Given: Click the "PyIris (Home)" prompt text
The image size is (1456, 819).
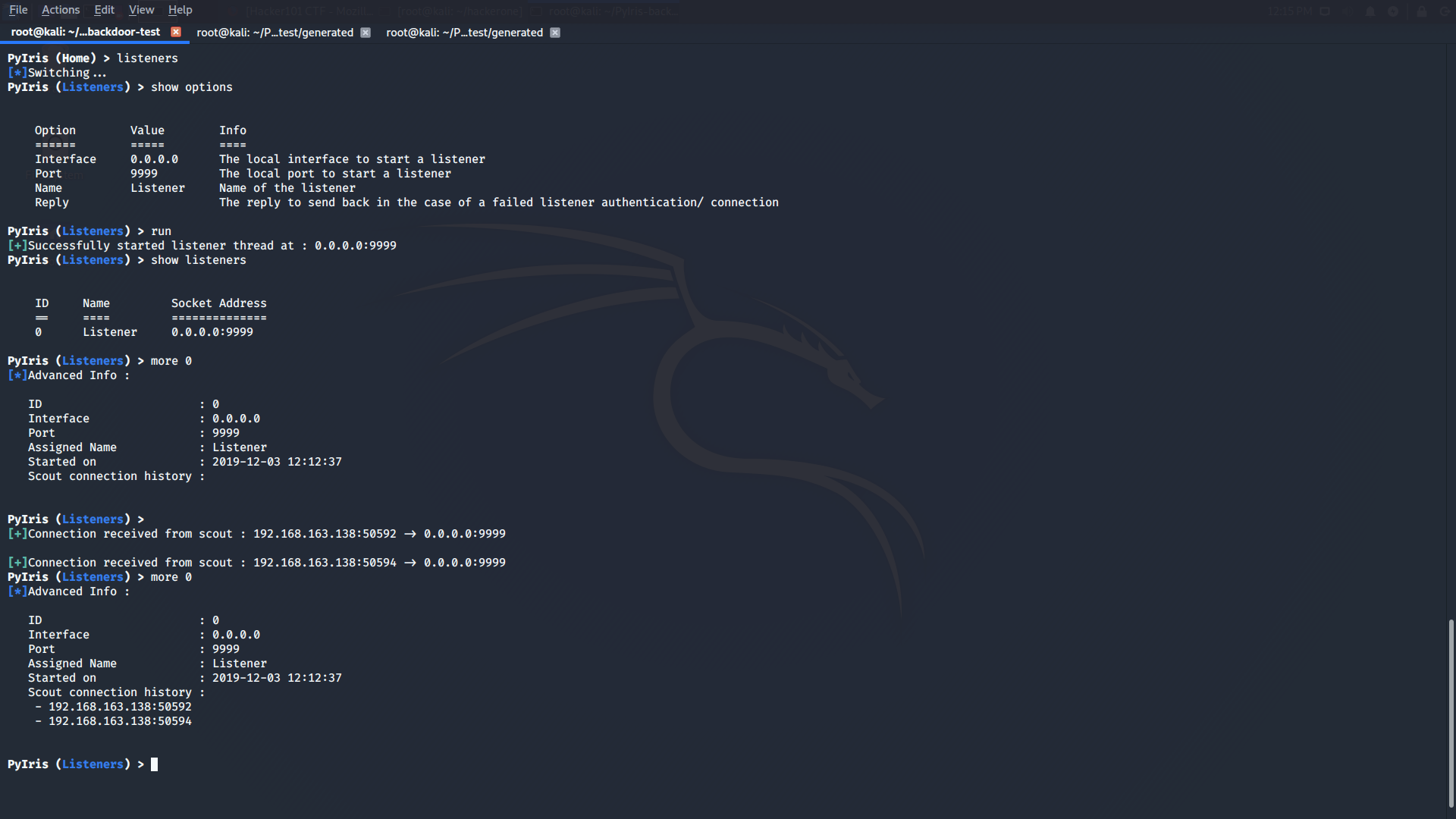Looking at the screenshot, I should (52, 58).
